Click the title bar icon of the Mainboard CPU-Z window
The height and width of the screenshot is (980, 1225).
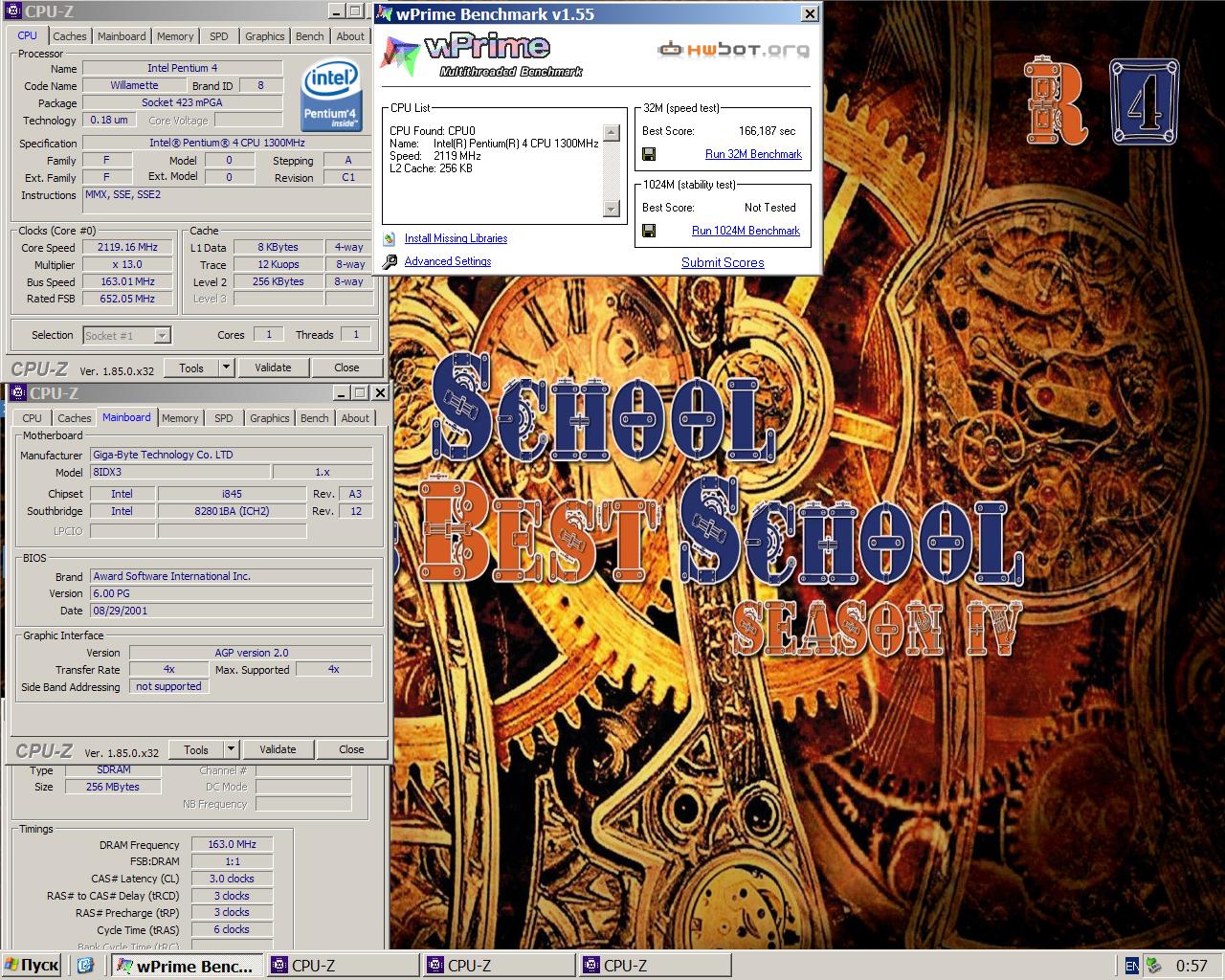(17, 393)
